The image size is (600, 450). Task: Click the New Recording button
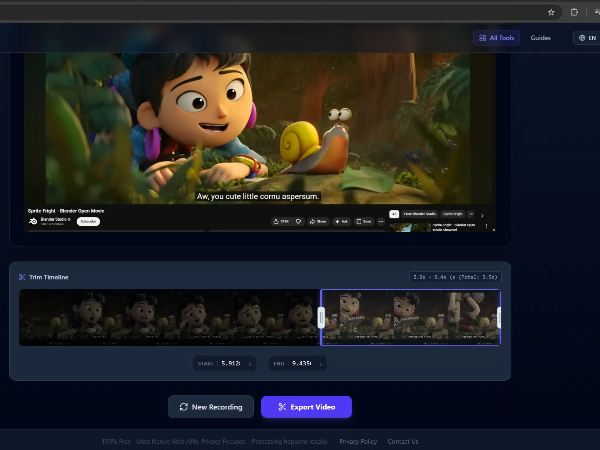click(211, 407)
